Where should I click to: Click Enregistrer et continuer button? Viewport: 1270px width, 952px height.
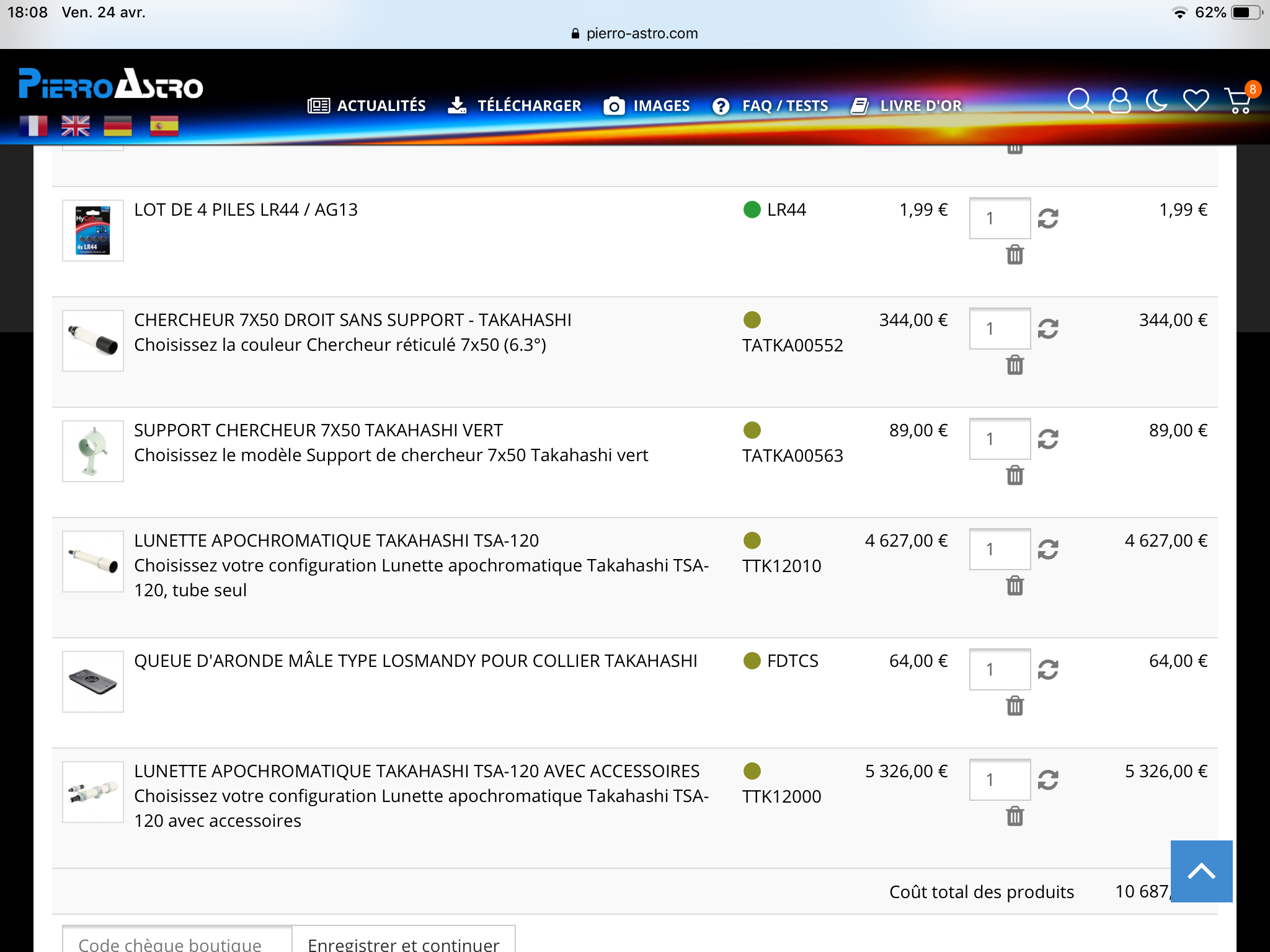[404, 942]
